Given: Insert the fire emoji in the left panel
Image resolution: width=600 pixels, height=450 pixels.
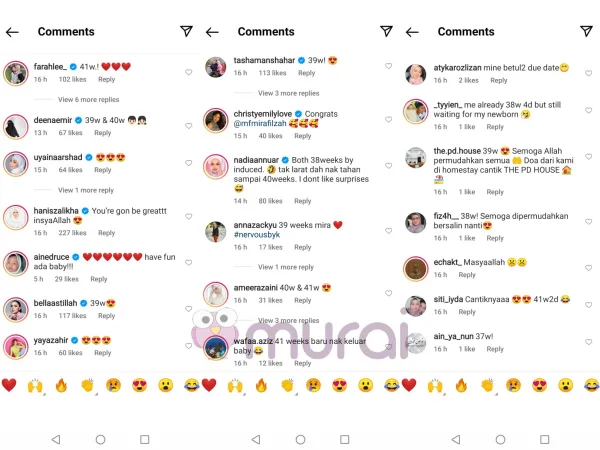Looking at the screenshot, I should coord(61,385).
